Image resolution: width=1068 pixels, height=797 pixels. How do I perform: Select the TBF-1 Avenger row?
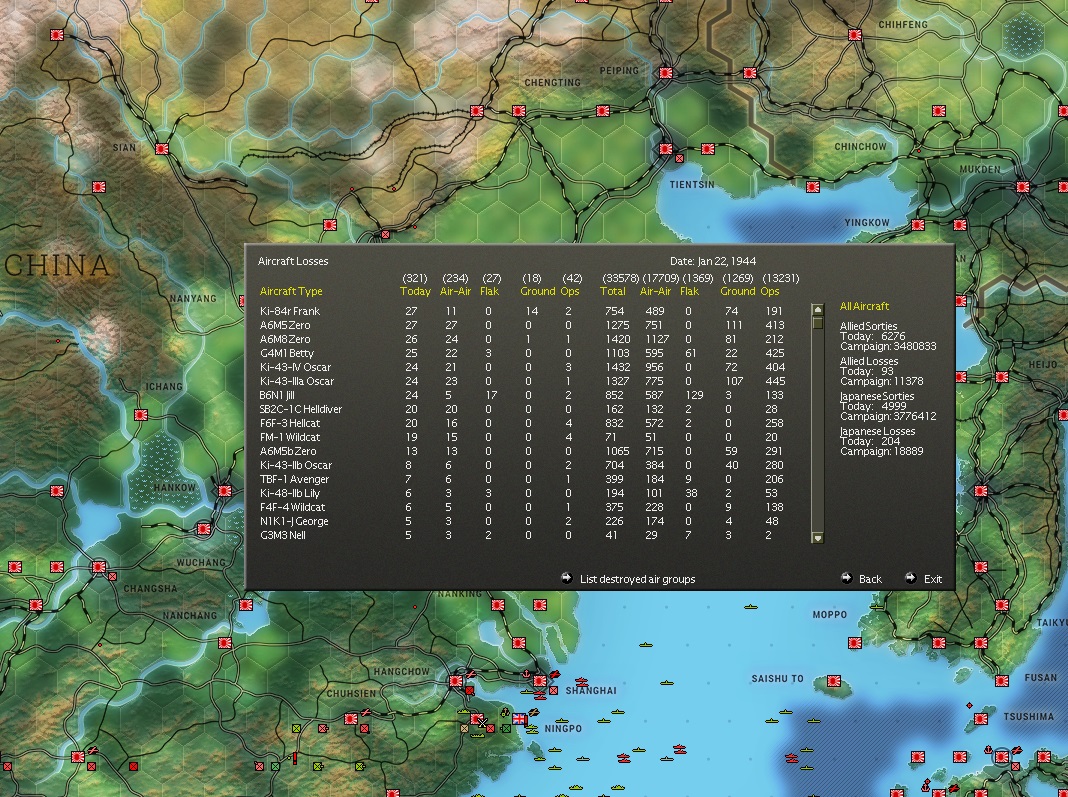522,479
